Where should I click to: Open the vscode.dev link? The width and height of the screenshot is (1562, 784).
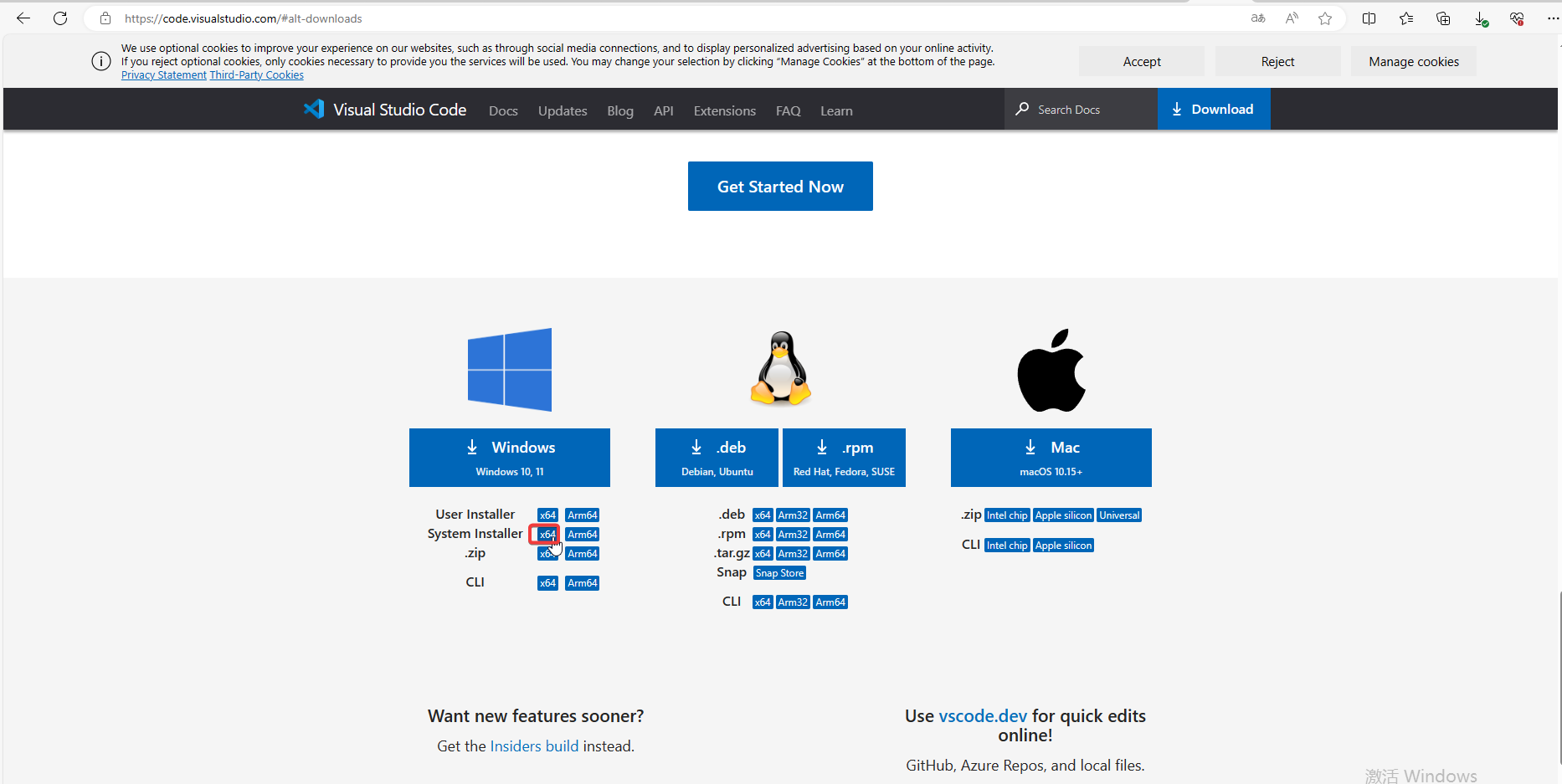(983, 716)
